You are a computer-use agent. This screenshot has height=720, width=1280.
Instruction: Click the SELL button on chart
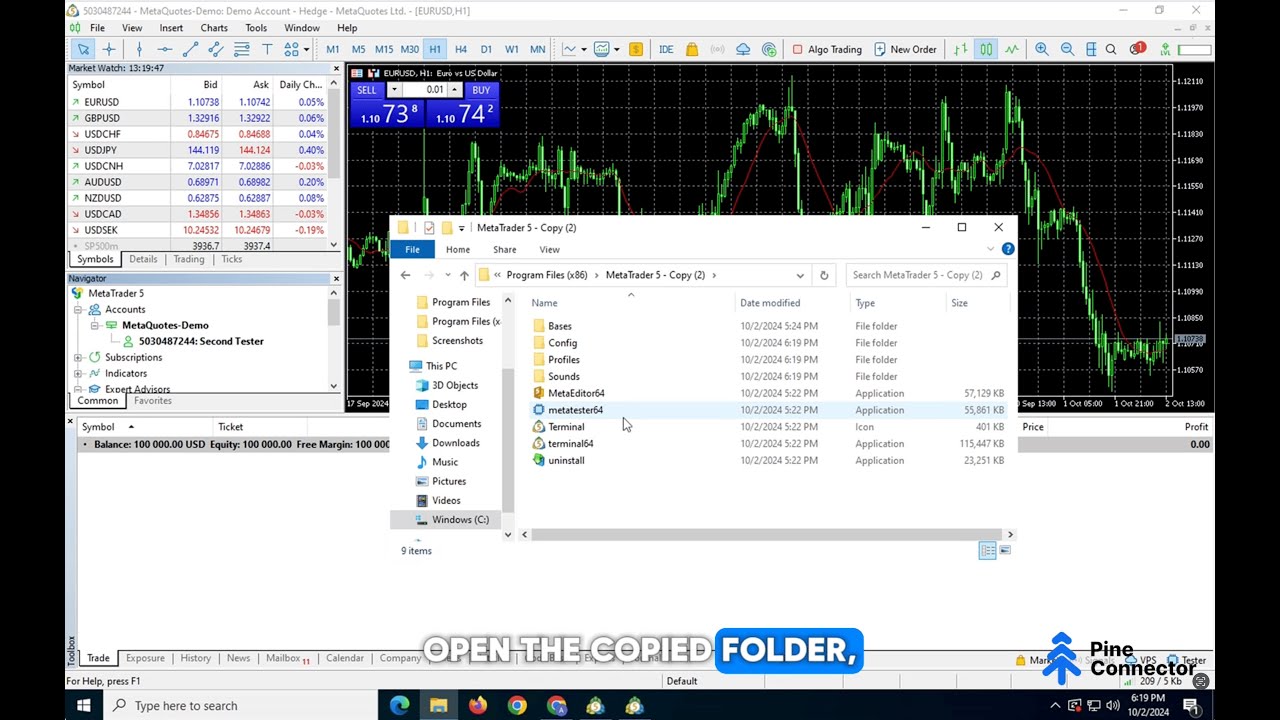click(367, 90)
